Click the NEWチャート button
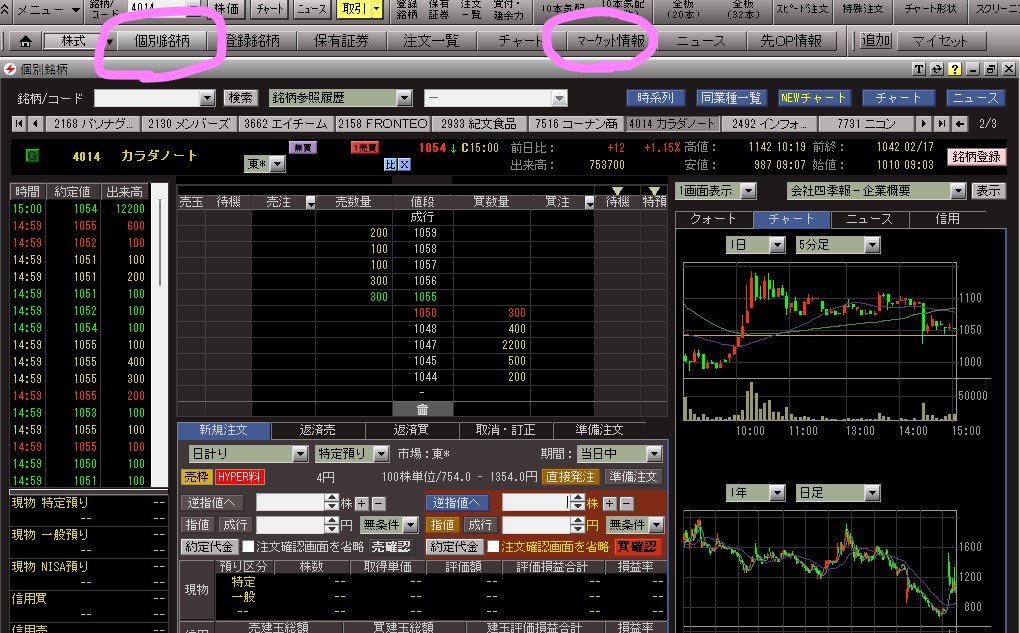The width and height of the screenshot is (1020, 633). pyautogui.click(x=813, y=98)
